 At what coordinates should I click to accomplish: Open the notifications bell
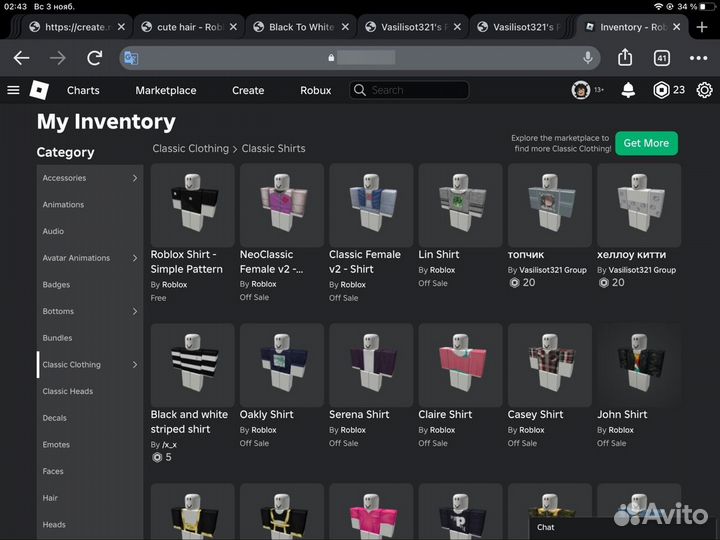[628, 90]
